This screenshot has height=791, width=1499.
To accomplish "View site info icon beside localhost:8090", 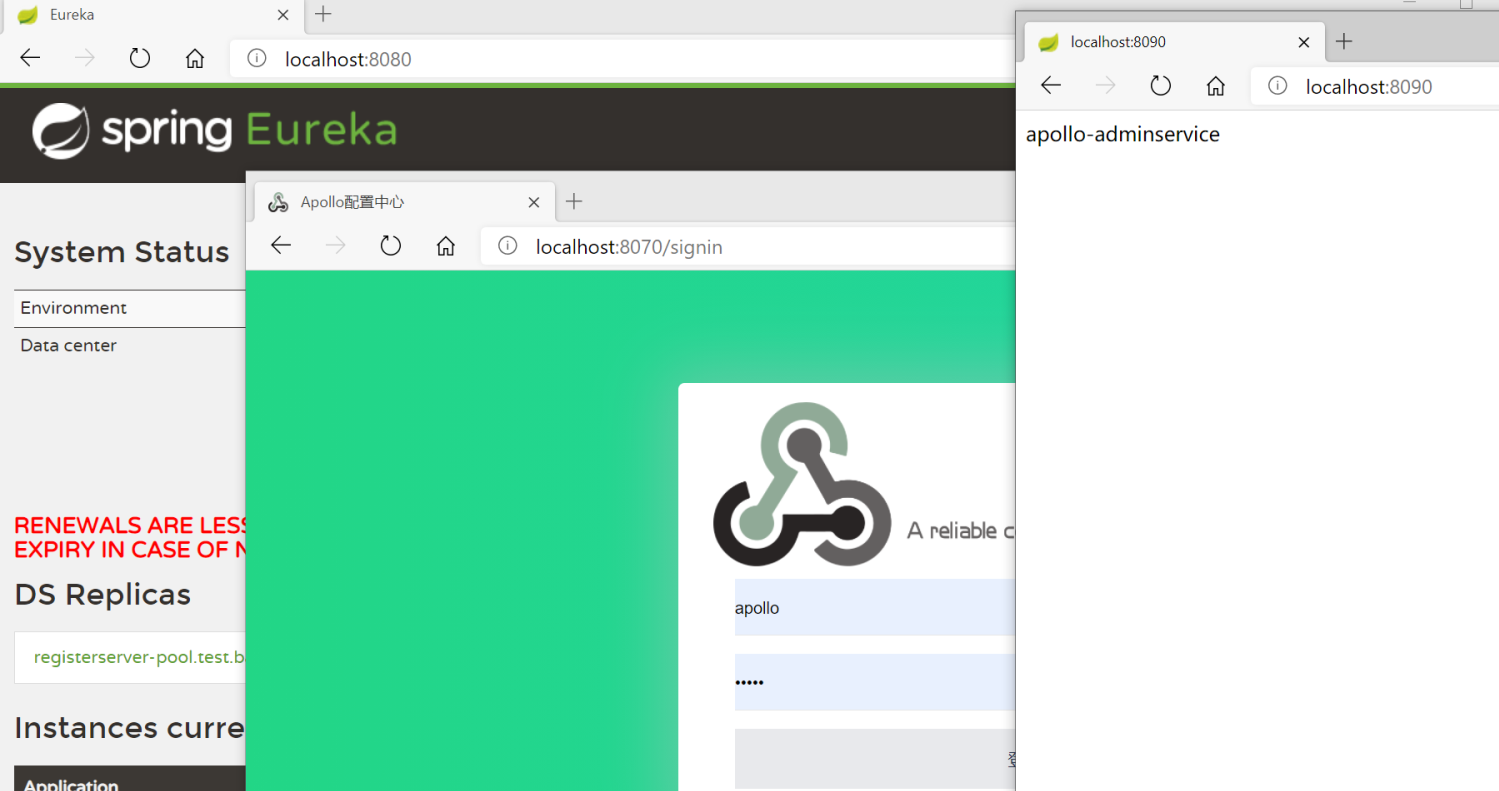I will coord(1278,86).
